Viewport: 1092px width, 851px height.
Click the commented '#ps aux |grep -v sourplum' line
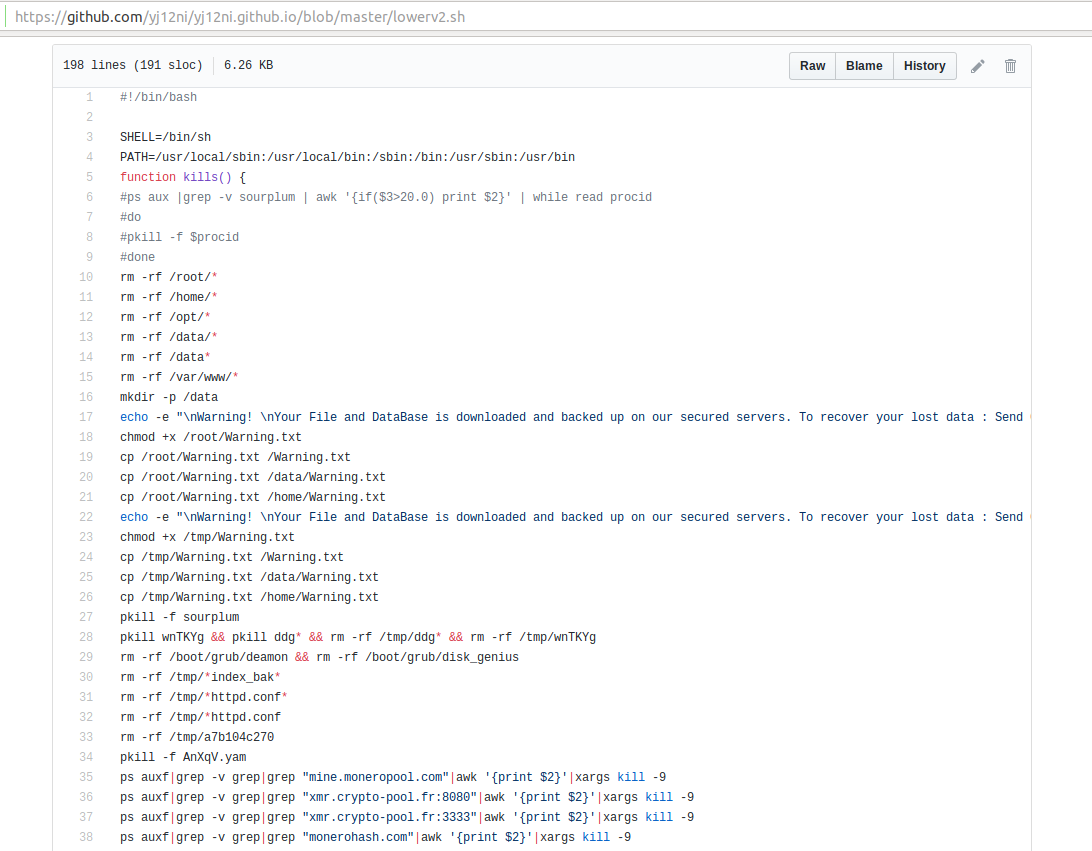pyautogui.click(x=386, y=197)
